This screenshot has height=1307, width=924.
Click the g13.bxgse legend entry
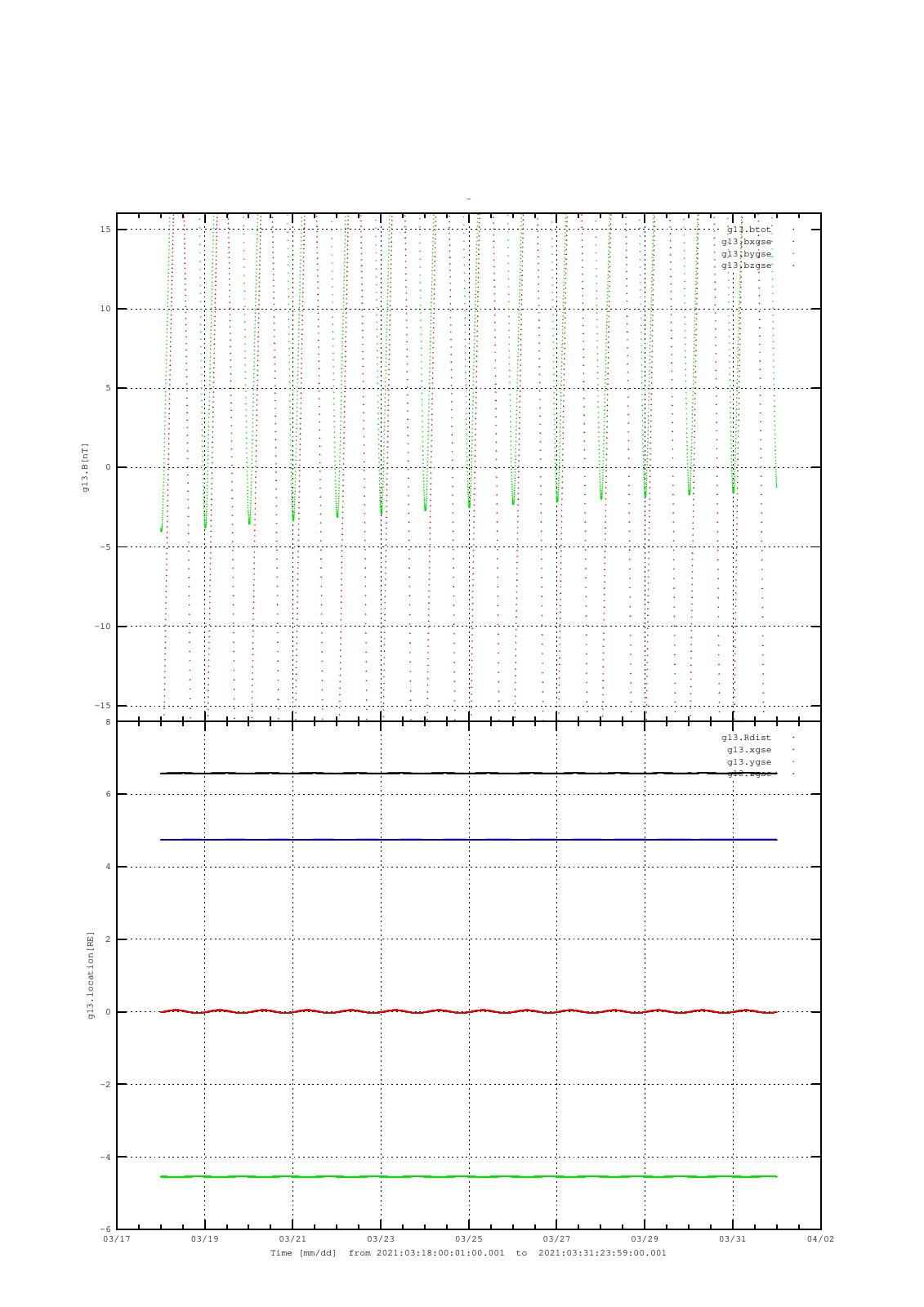click(746, 242)
